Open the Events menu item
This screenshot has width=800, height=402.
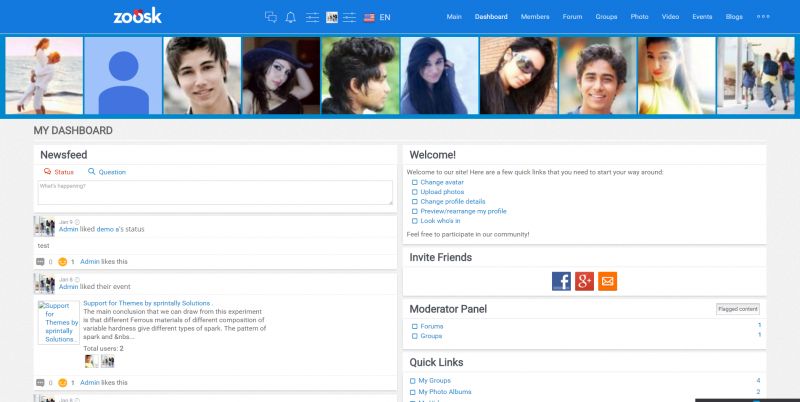point(702,17)
